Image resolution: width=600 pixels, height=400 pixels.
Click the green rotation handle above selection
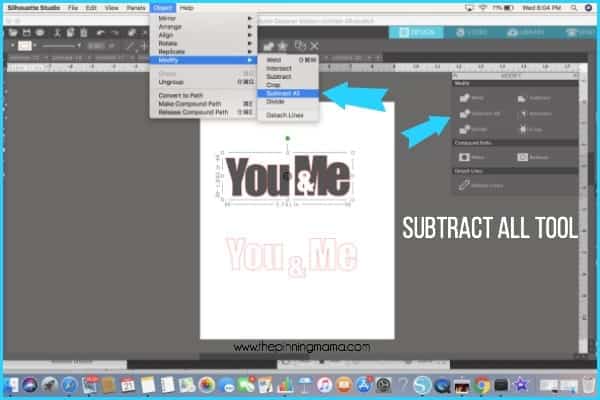click(287, 138)
